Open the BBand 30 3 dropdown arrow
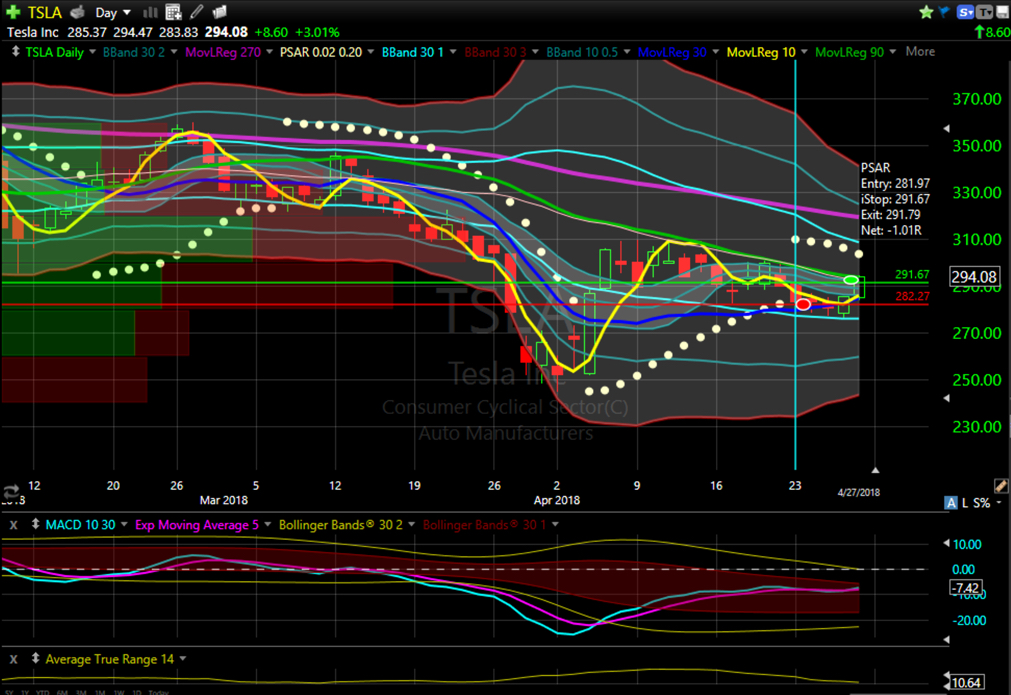This screenshot has height=695, width=1011. 535,52
